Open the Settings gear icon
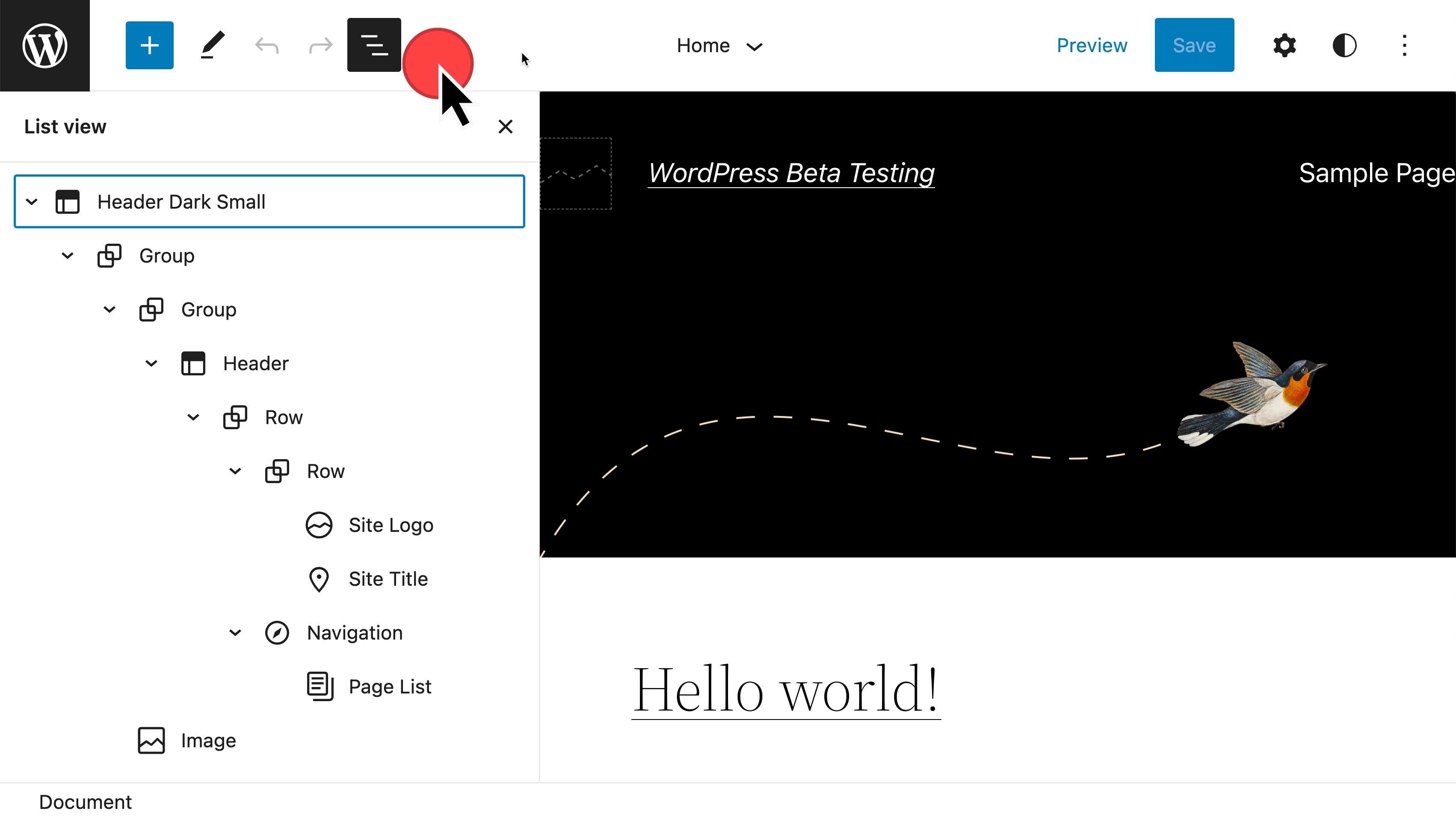Screen dimensions: 1456x820 (1284, 45)
